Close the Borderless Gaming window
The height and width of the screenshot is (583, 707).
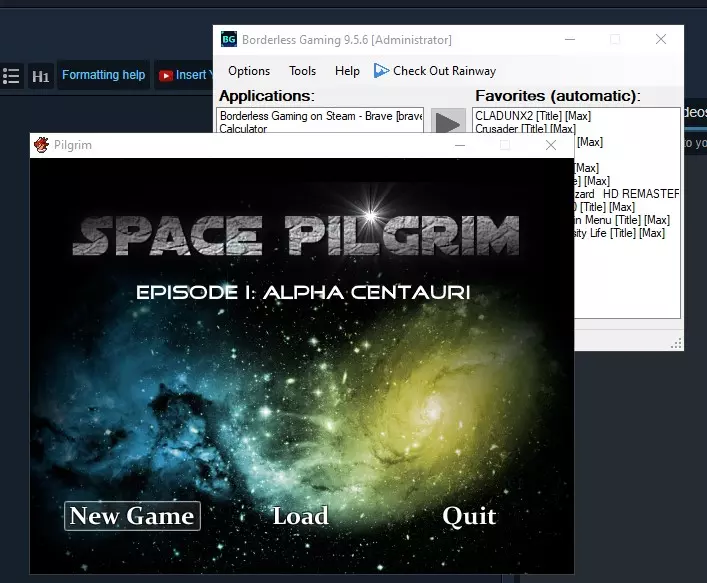[661, 39]
